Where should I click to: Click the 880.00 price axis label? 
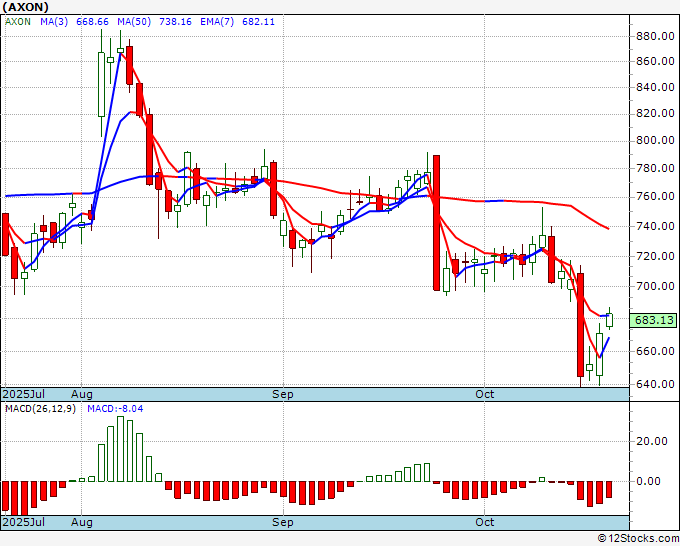pyautogui.click(x=655, y=36)
